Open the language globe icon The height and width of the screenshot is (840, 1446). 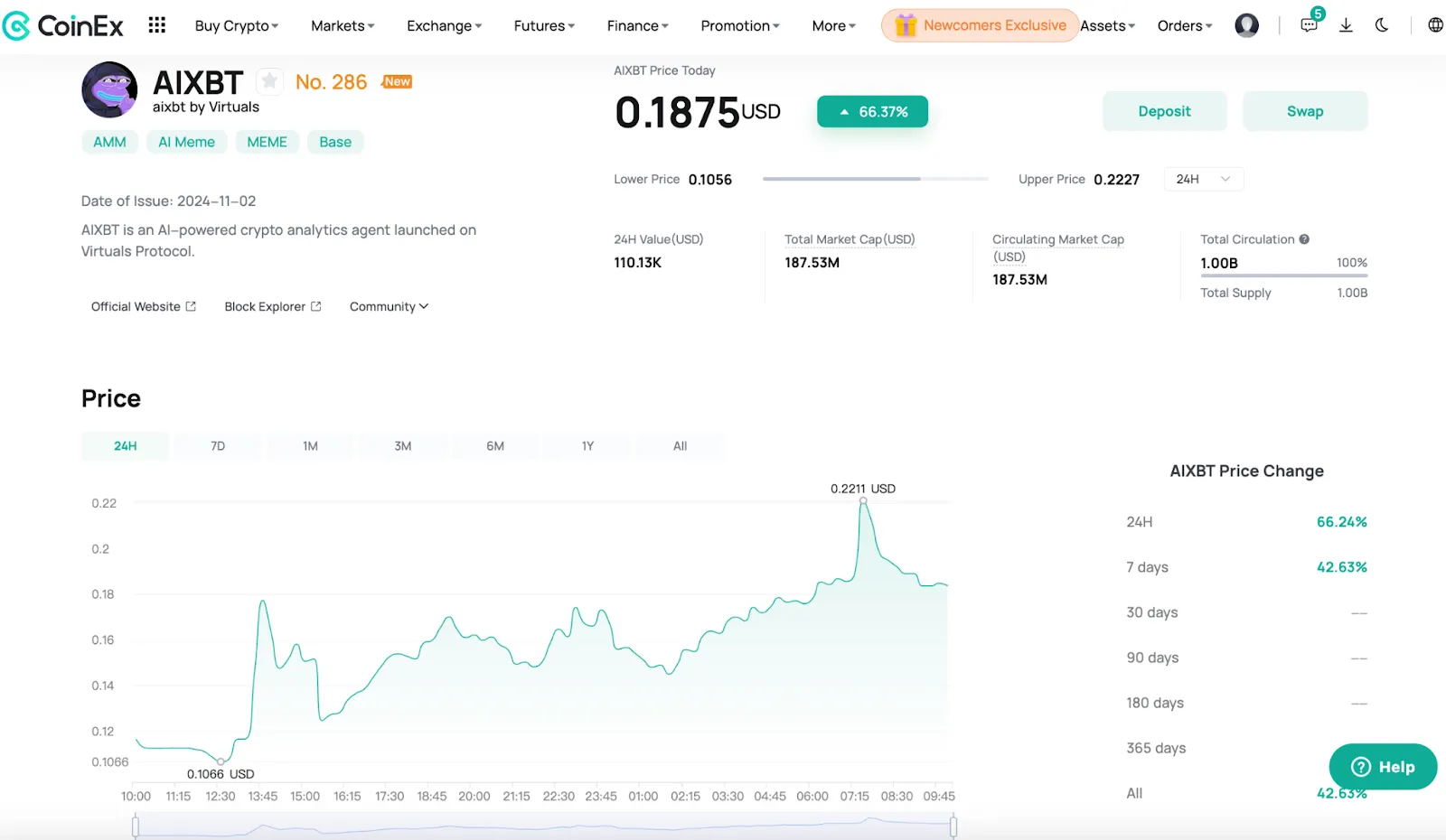click(x=1435, y=25)
